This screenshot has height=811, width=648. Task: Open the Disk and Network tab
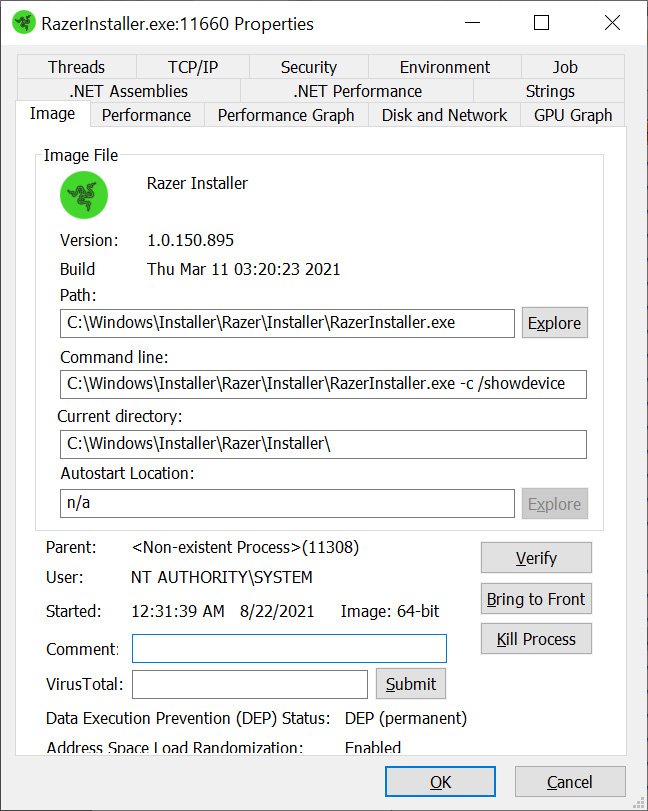point(444,115)
